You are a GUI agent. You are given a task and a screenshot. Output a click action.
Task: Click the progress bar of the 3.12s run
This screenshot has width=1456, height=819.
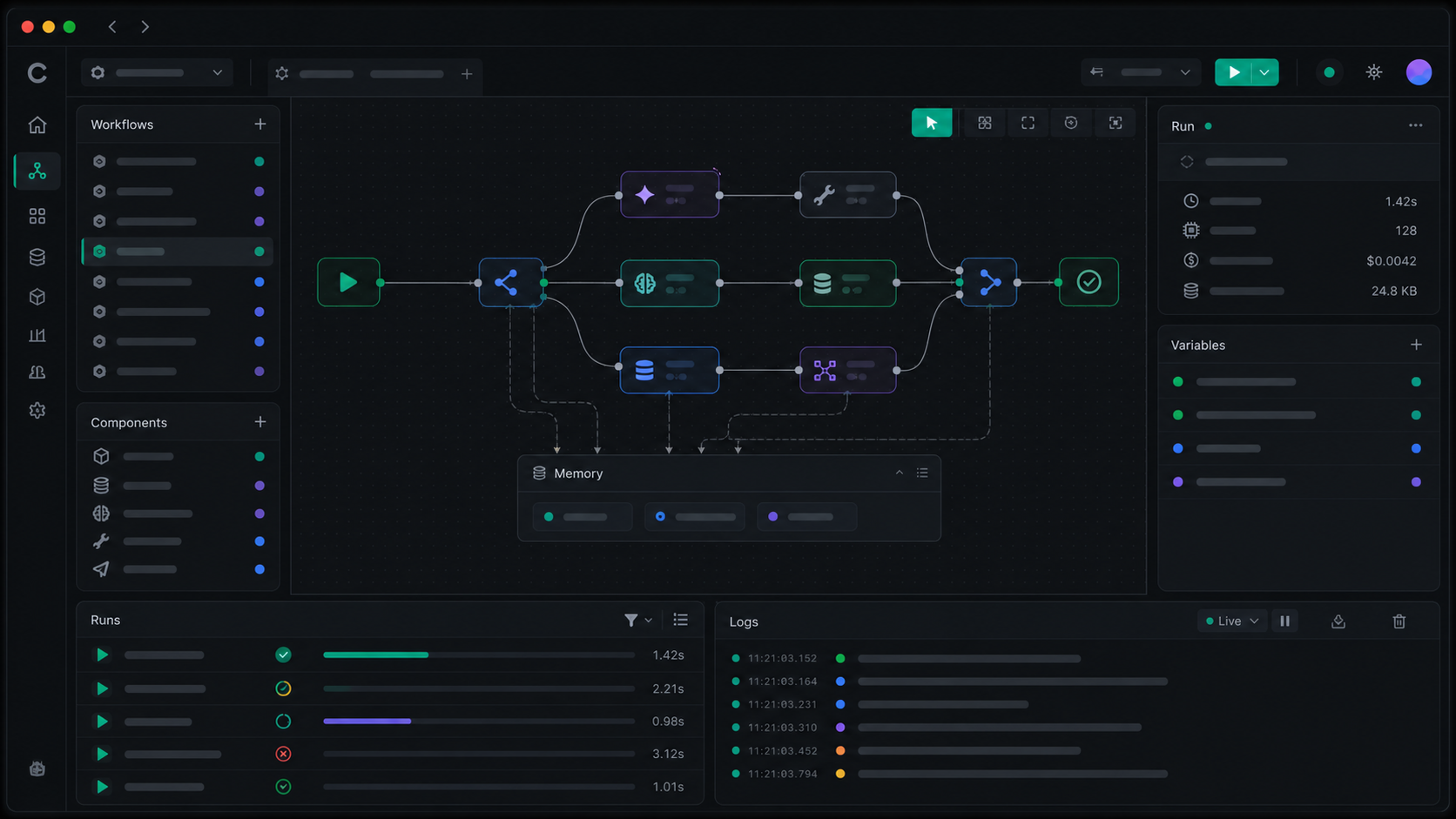[x=479, y=754]
